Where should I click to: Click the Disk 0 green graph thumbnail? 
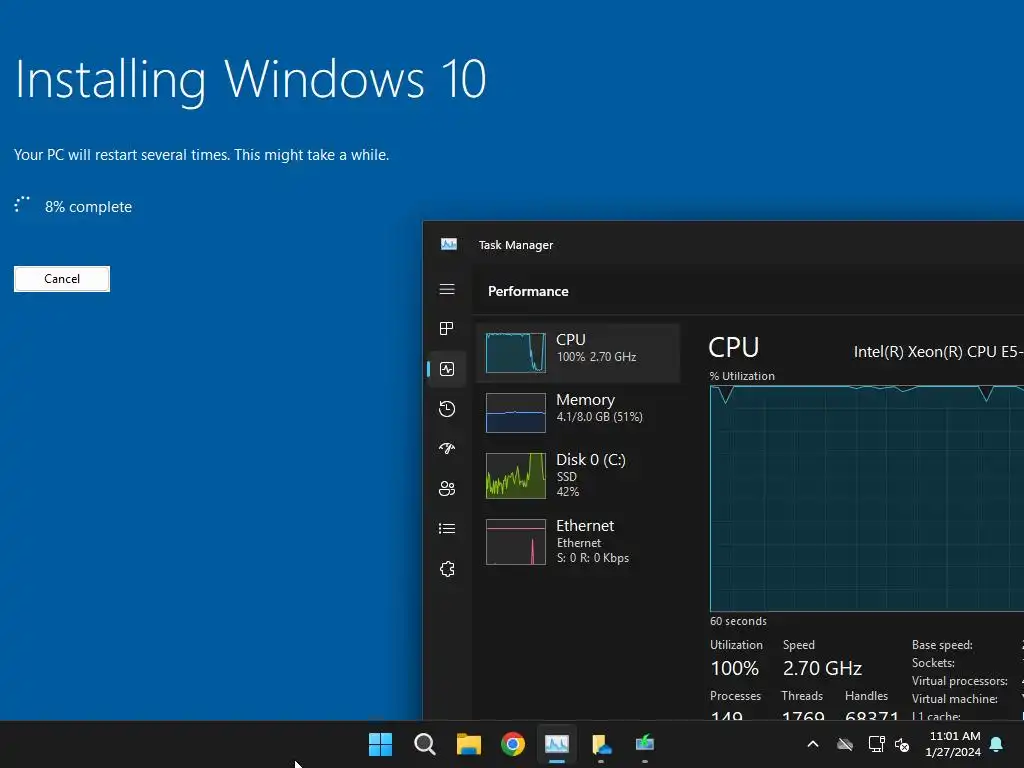click(516, 475)
